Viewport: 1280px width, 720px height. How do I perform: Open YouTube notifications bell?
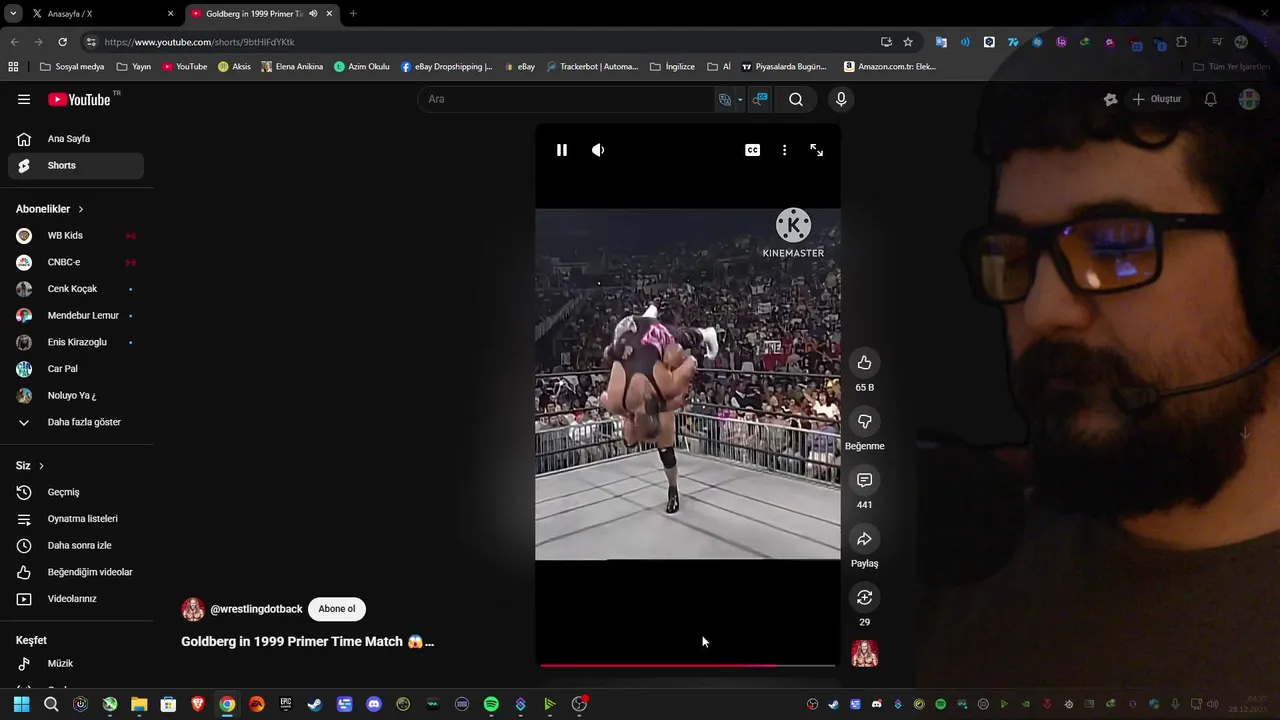[x=1210, y=99]
